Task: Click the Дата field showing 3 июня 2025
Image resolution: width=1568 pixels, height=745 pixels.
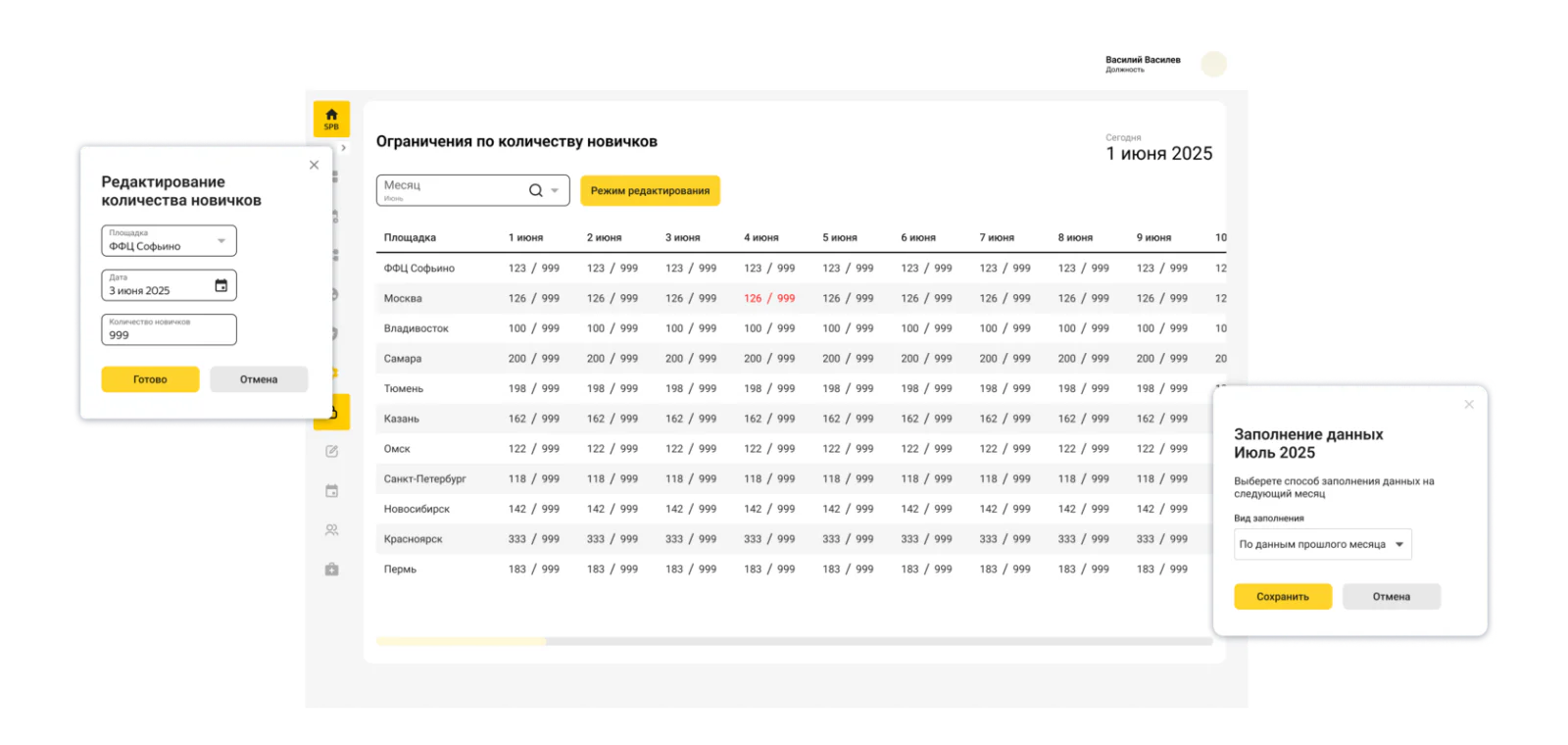Action: 169,285
